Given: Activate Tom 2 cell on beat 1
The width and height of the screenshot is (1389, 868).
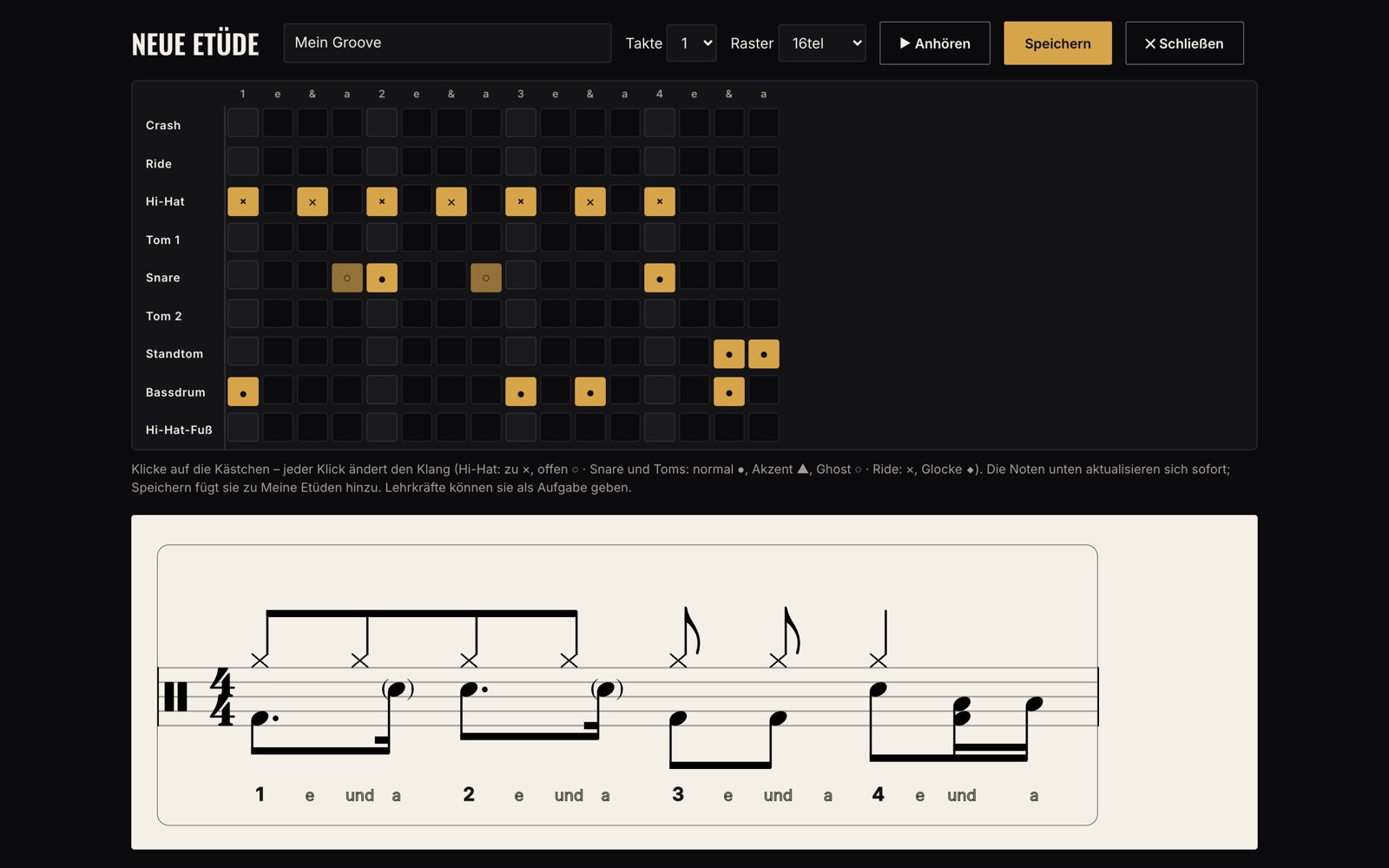Looking at the screenshot, I should (x=243, y=314).
